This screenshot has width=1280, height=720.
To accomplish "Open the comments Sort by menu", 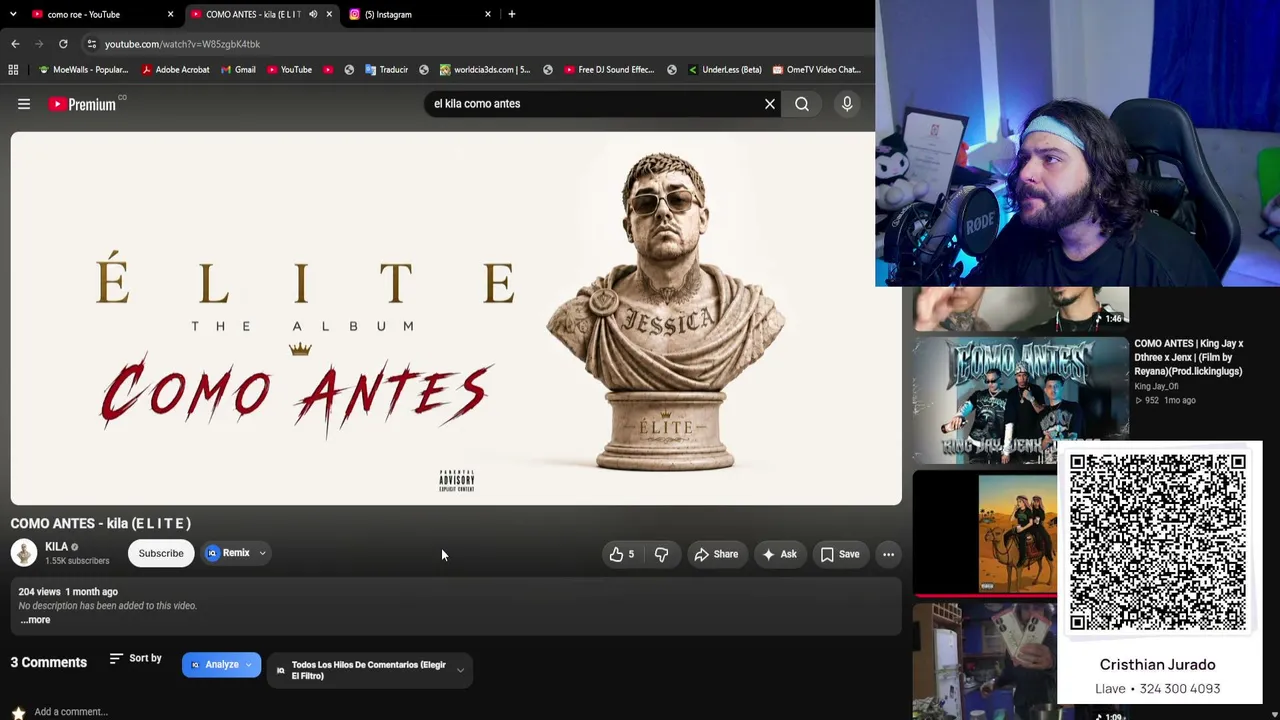I will [x=135, y=658].
